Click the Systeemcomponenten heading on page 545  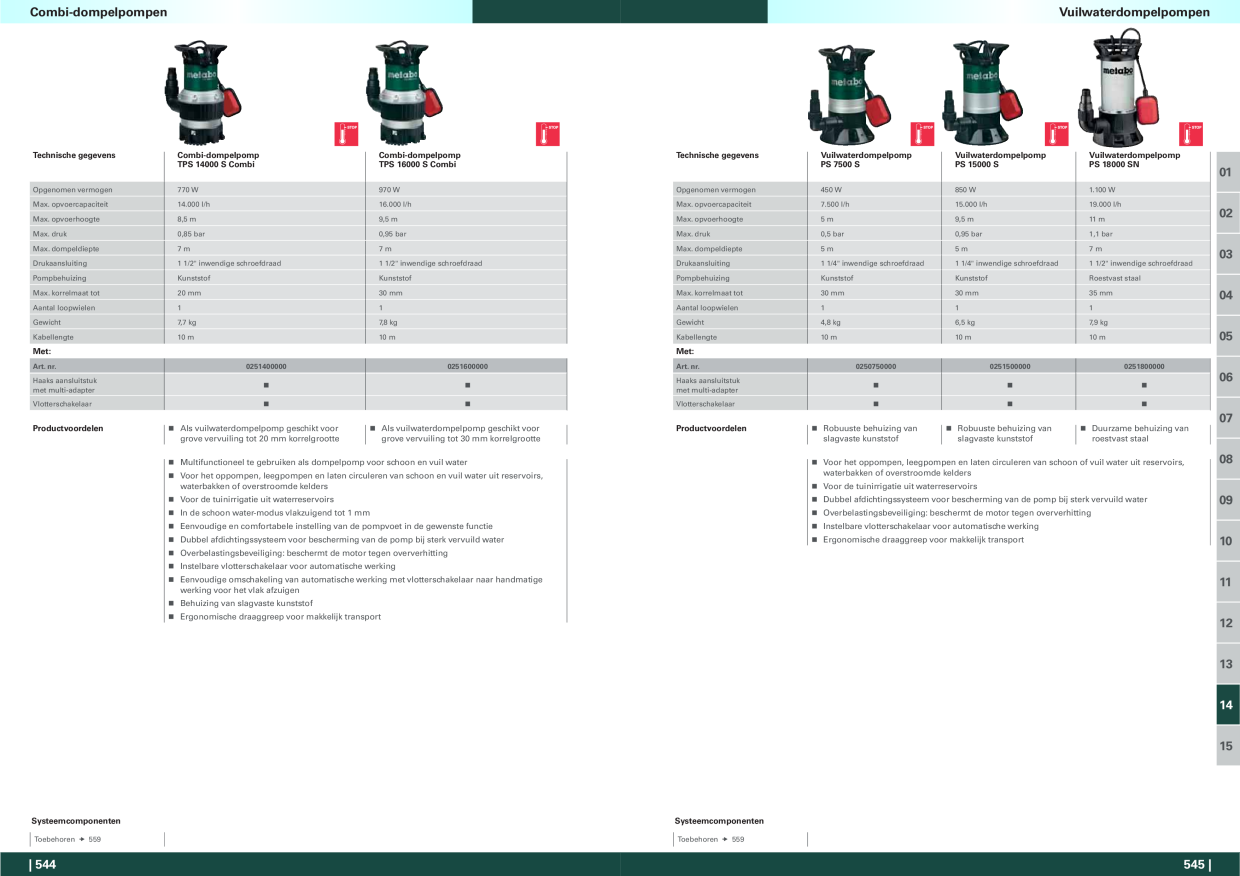click(719, 821)
